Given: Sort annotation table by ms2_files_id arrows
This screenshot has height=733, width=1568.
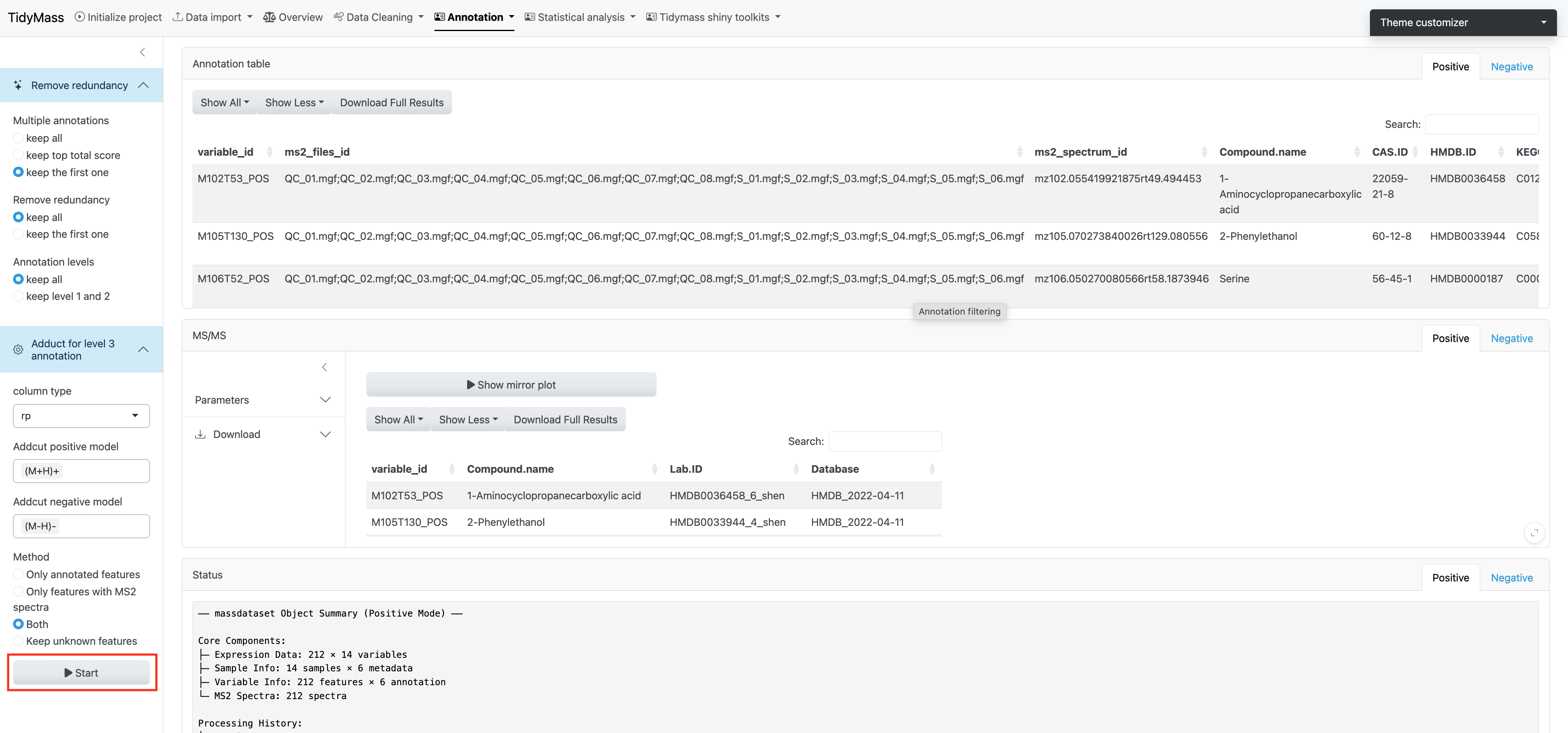Looking at the screenshot, I should [1020, 152].
